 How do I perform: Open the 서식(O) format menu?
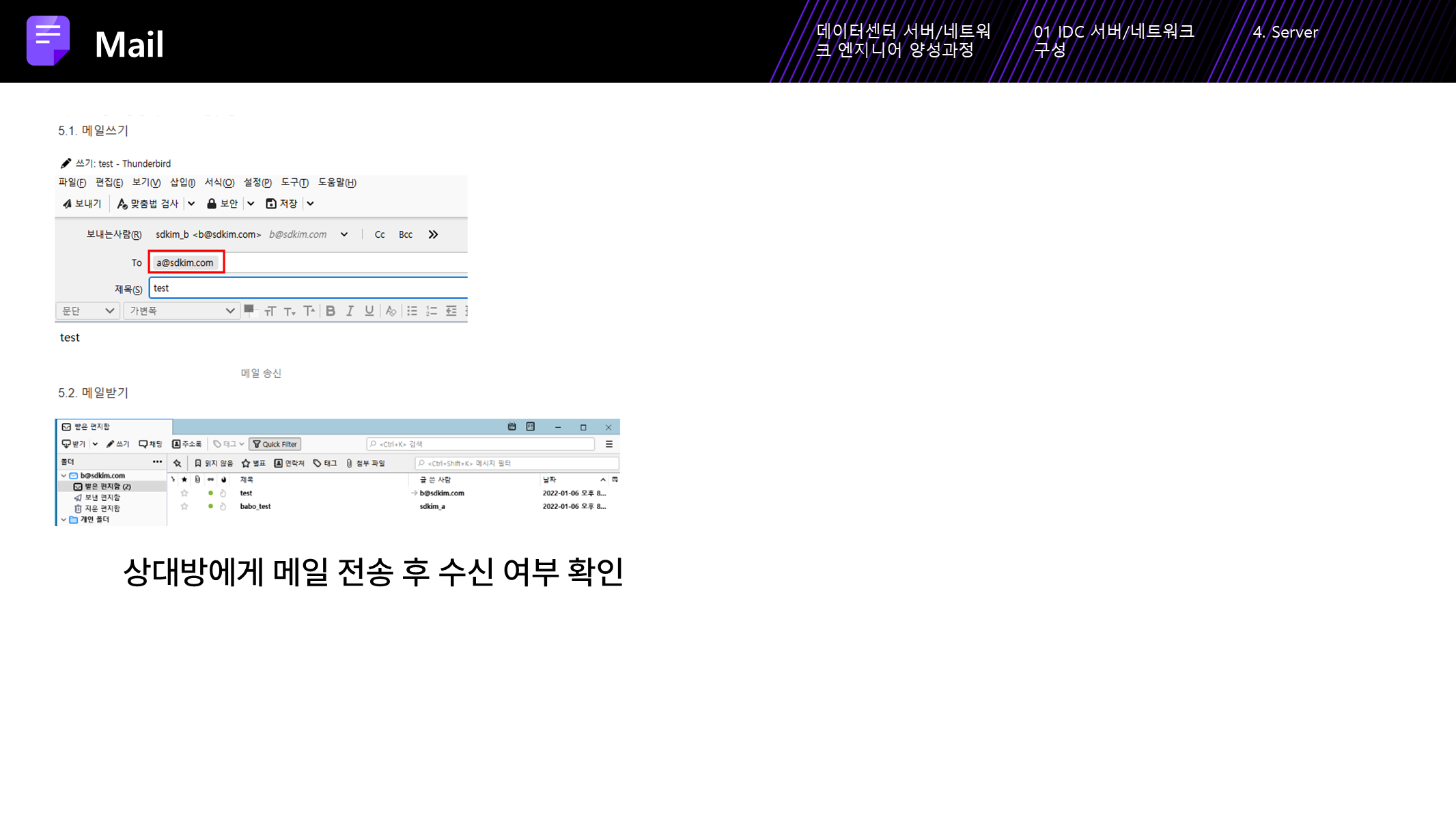(x=219, y=182)
